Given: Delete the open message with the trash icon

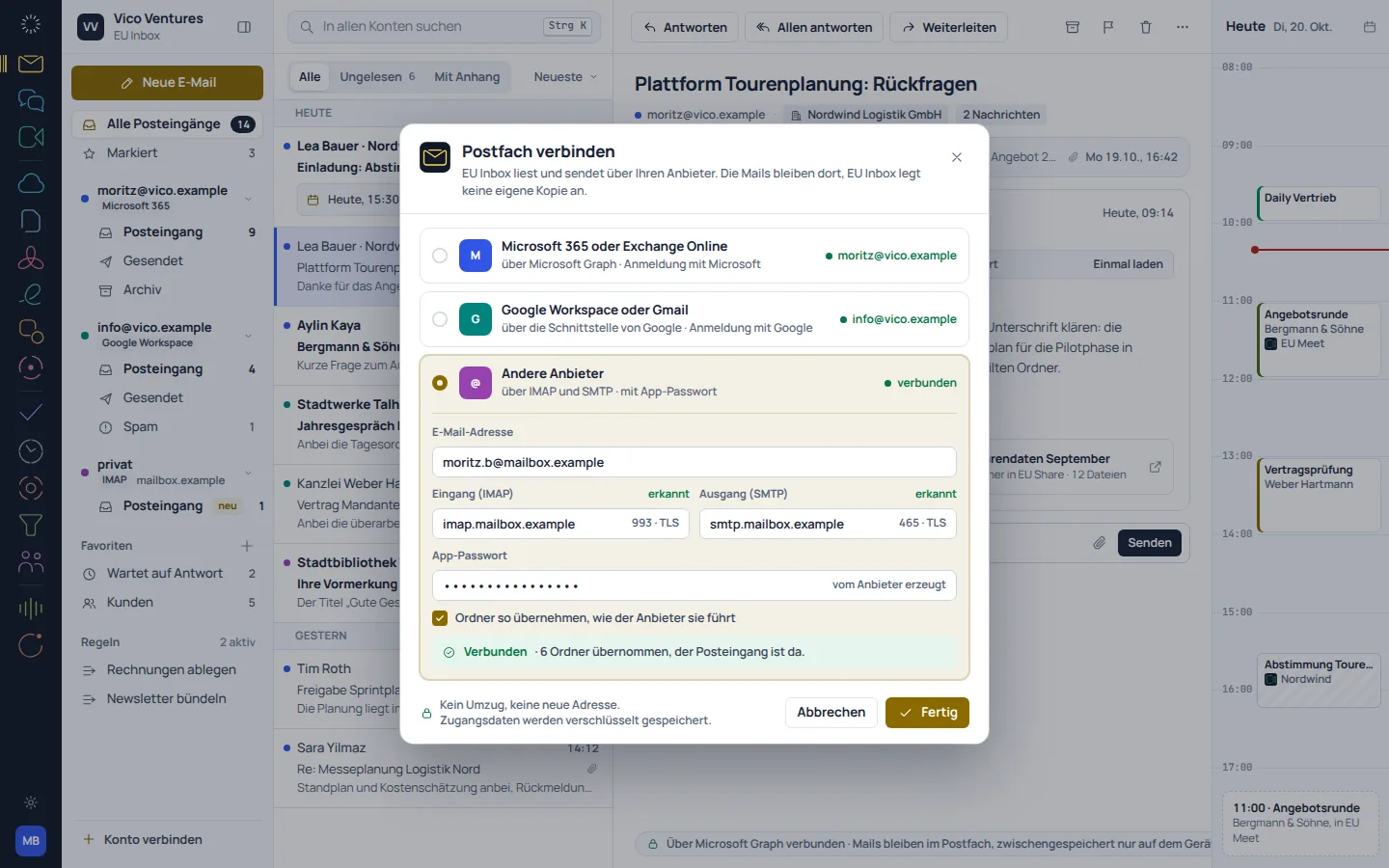Looking at the screenshot, I should pos(1146,27).
